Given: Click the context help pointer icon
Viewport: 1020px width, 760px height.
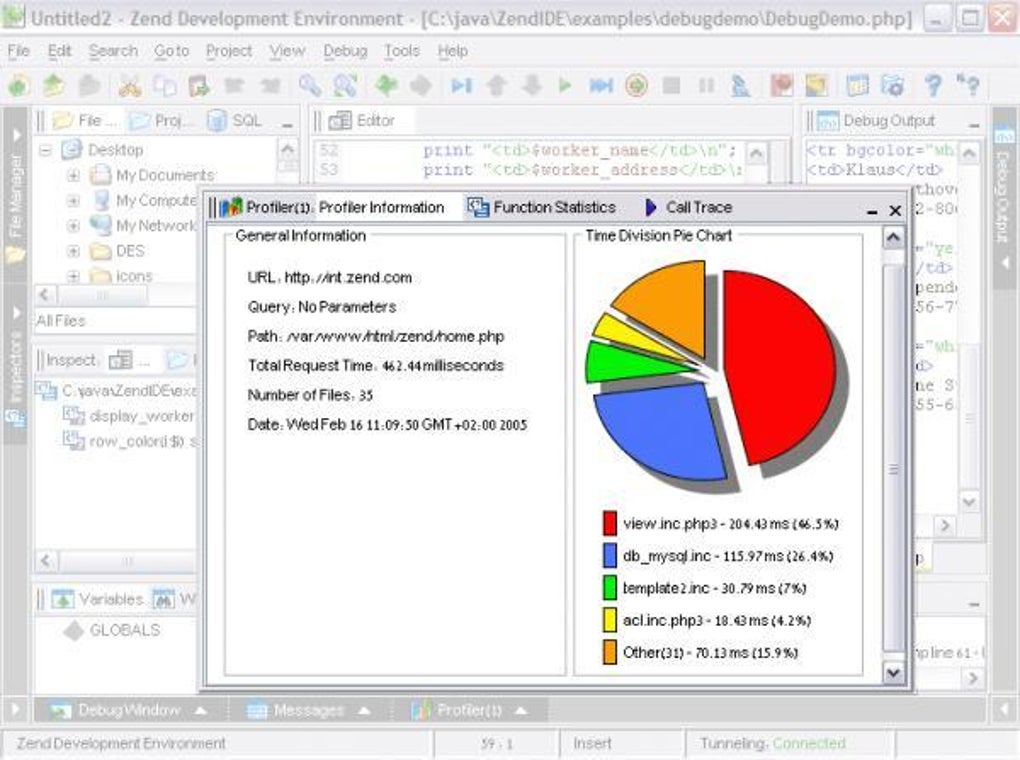Looking at the screenshot, I should [x=968, y=85].
